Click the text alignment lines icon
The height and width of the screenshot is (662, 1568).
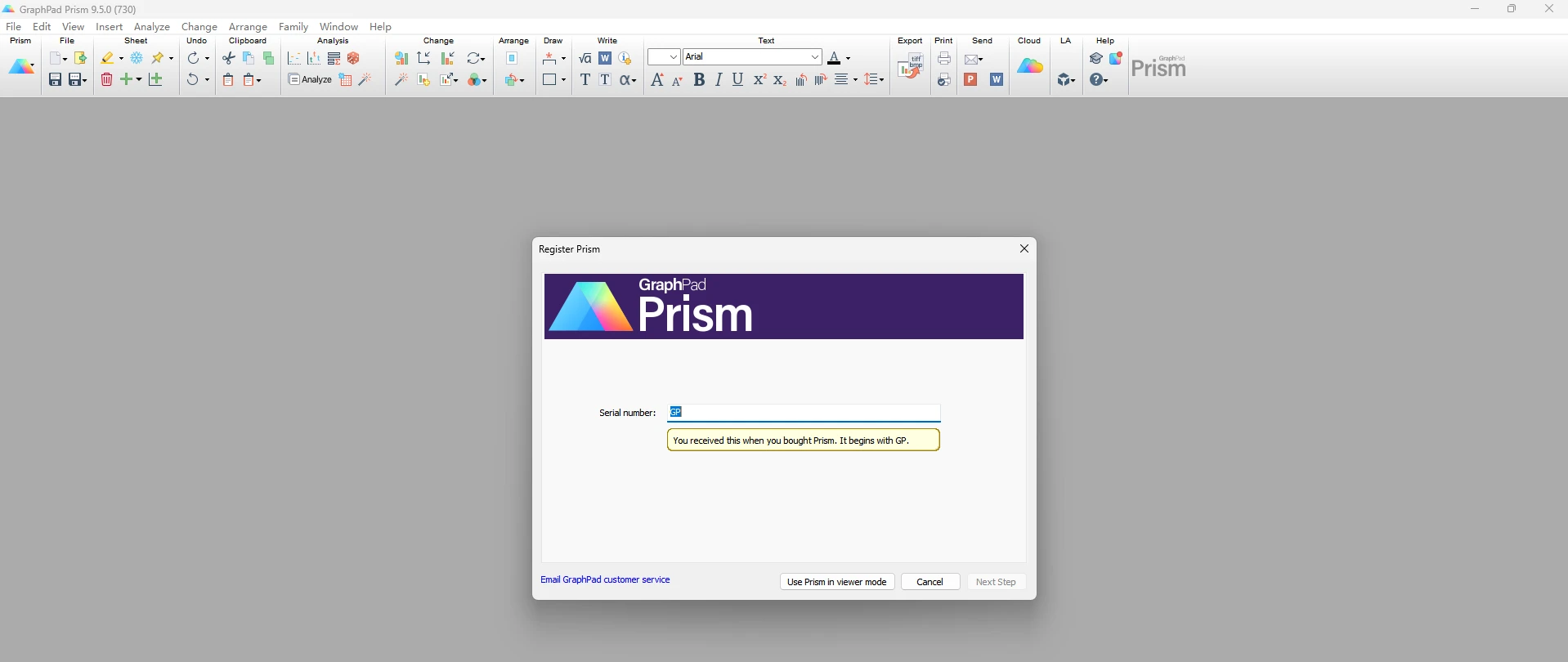pyautogui.click(x=842, y=79)
